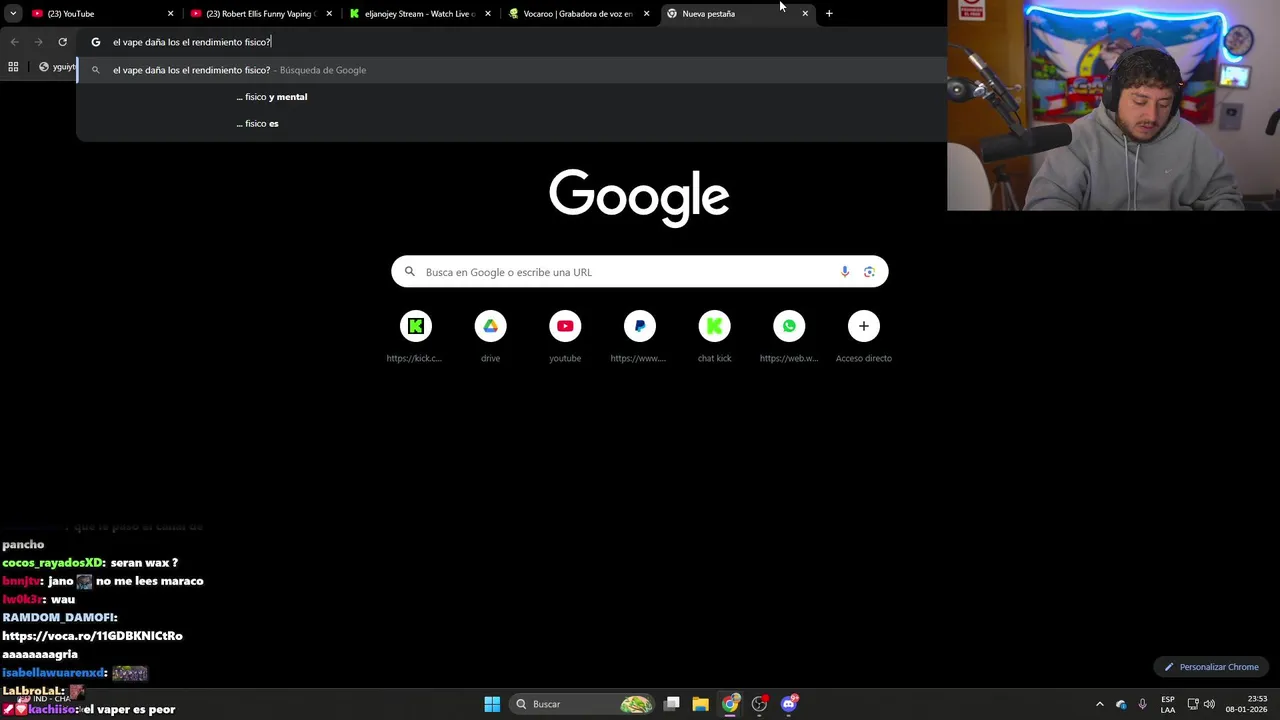This screenshot has width=1280, height=720.
Task: Open network settings tray icon
Action: pyautogui.click(x=1193, y=704)
